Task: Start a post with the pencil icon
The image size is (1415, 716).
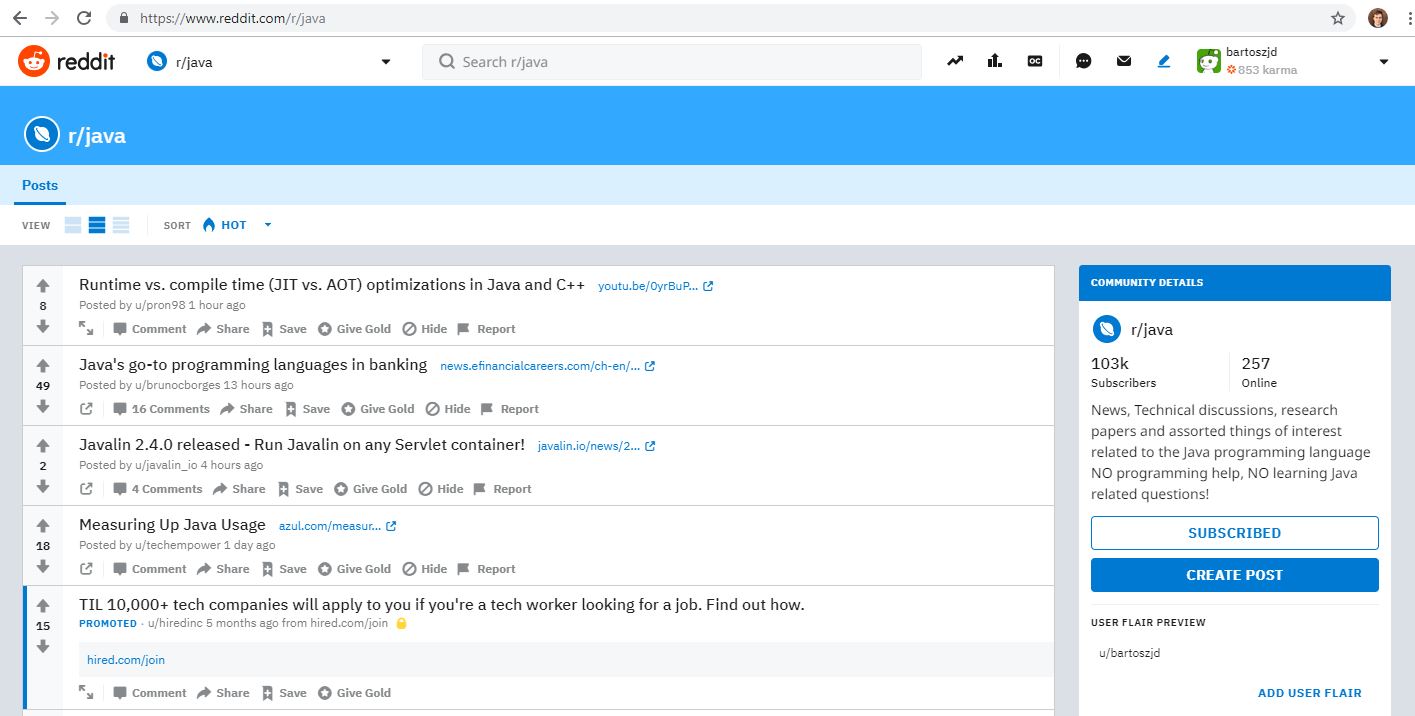Action: point(1162,61)
